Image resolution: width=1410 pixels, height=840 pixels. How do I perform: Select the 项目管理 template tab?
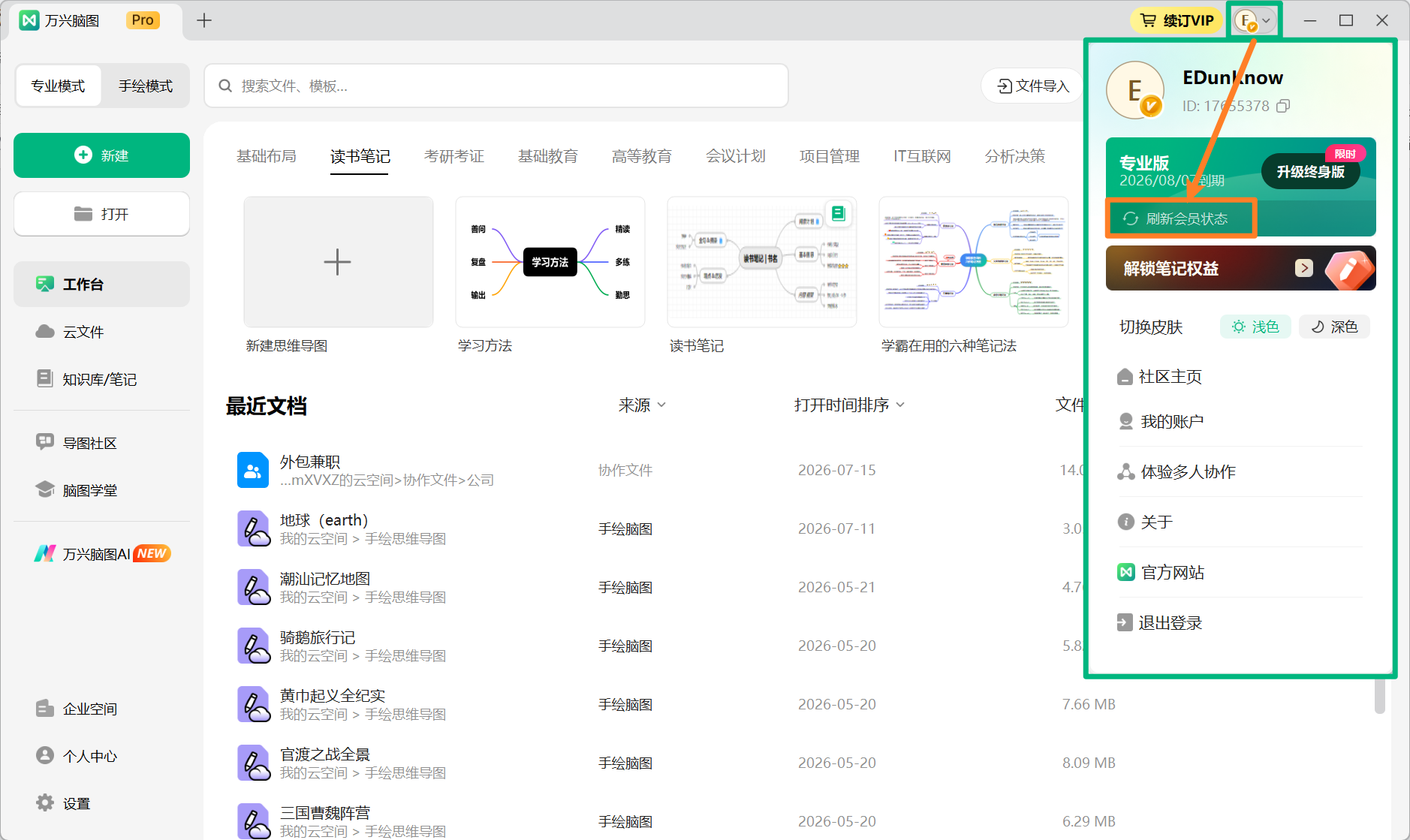pyautogui.click(x=830, y=156)
